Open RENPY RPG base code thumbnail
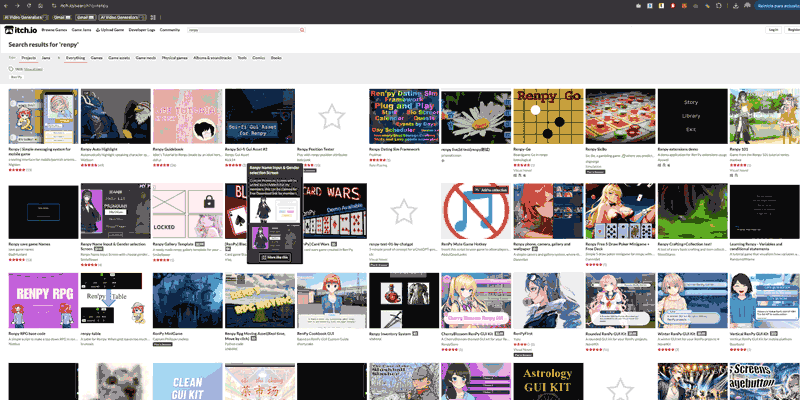This screenshot has width=800, height=400. (43, 301)
